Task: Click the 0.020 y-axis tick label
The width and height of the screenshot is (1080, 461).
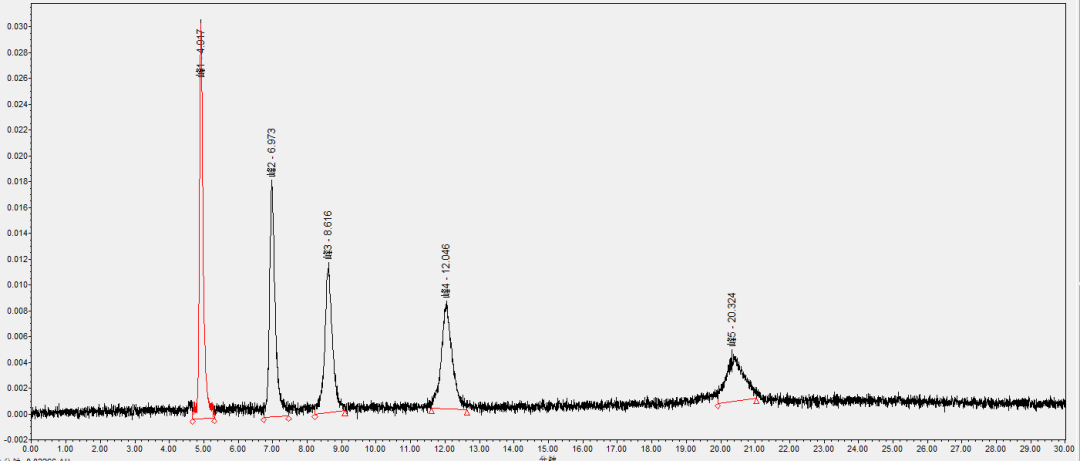Action: coord(17,156)
